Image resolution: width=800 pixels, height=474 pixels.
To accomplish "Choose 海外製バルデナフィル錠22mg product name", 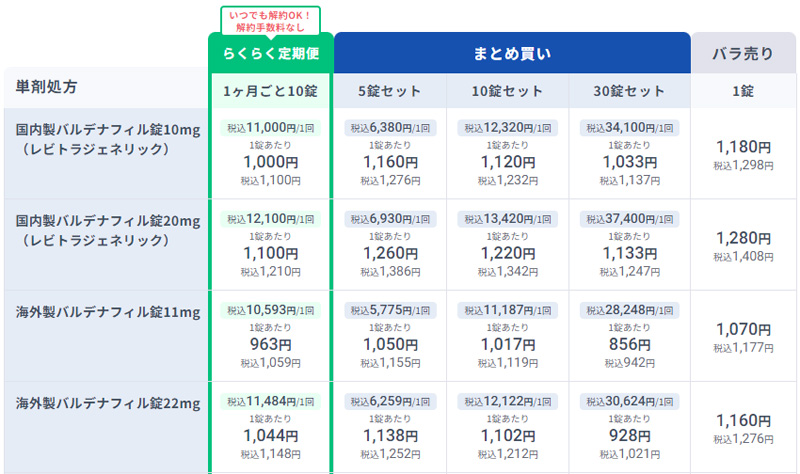I will coord(107,404).
